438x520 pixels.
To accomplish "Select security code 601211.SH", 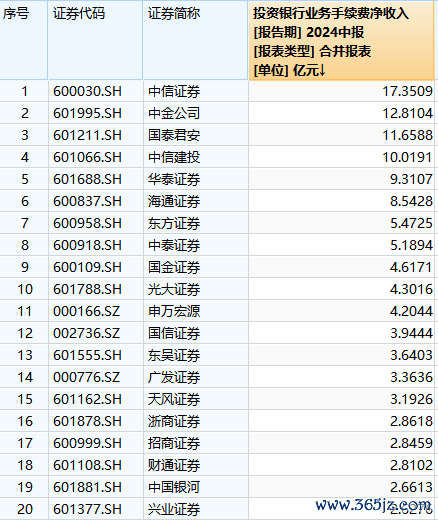I will pos(95,135).
